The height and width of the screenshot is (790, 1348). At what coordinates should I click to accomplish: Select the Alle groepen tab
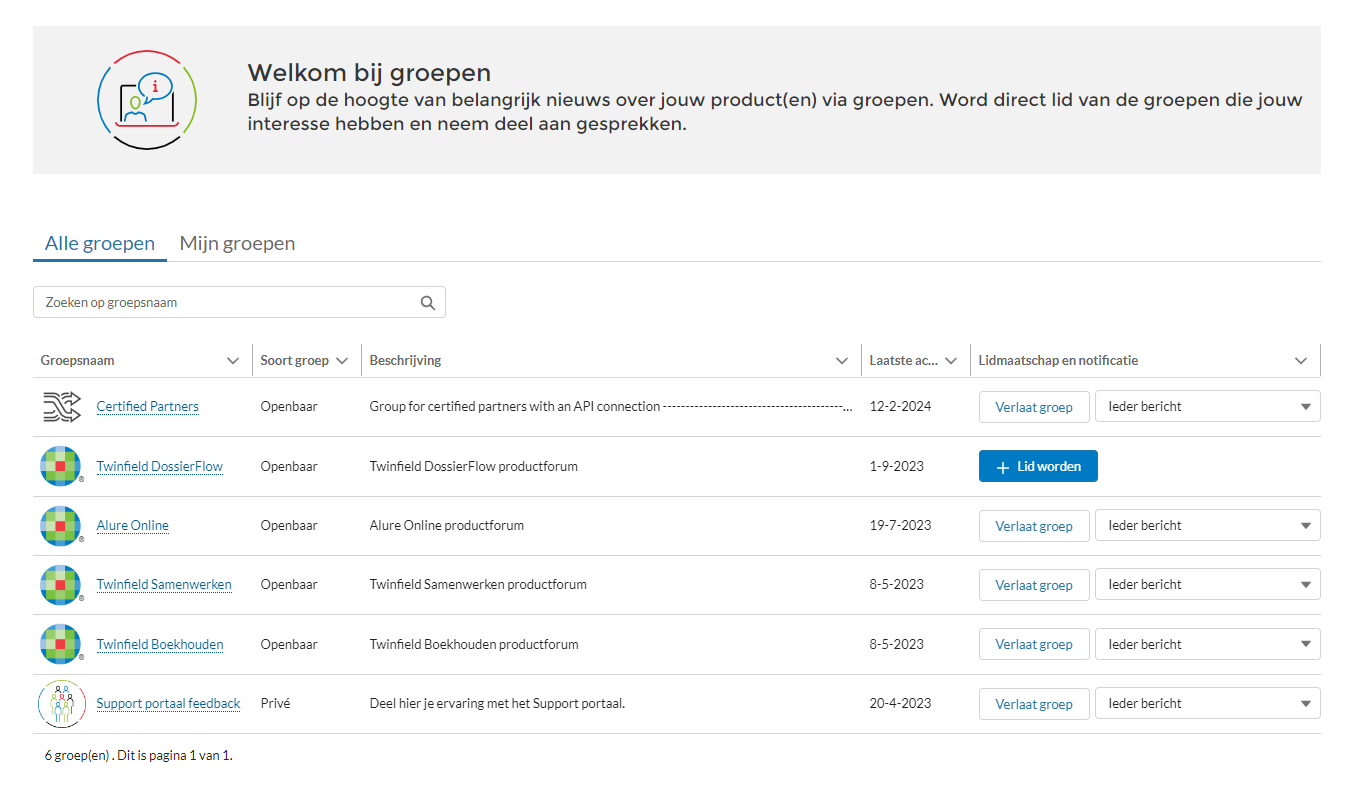(x=100, y=243)
